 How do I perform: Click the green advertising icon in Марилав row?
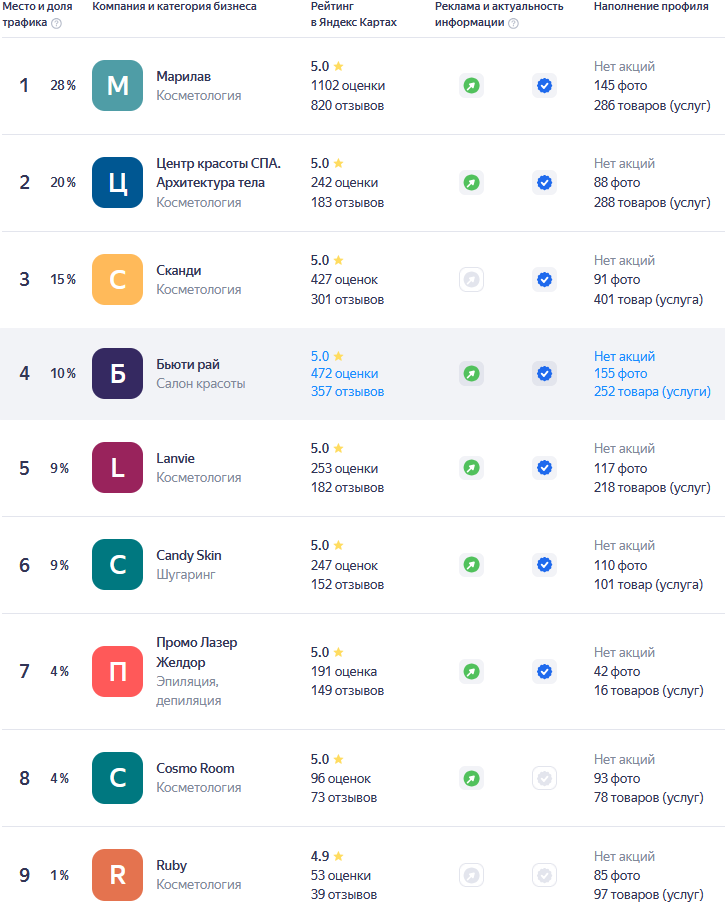coord(471,86)
